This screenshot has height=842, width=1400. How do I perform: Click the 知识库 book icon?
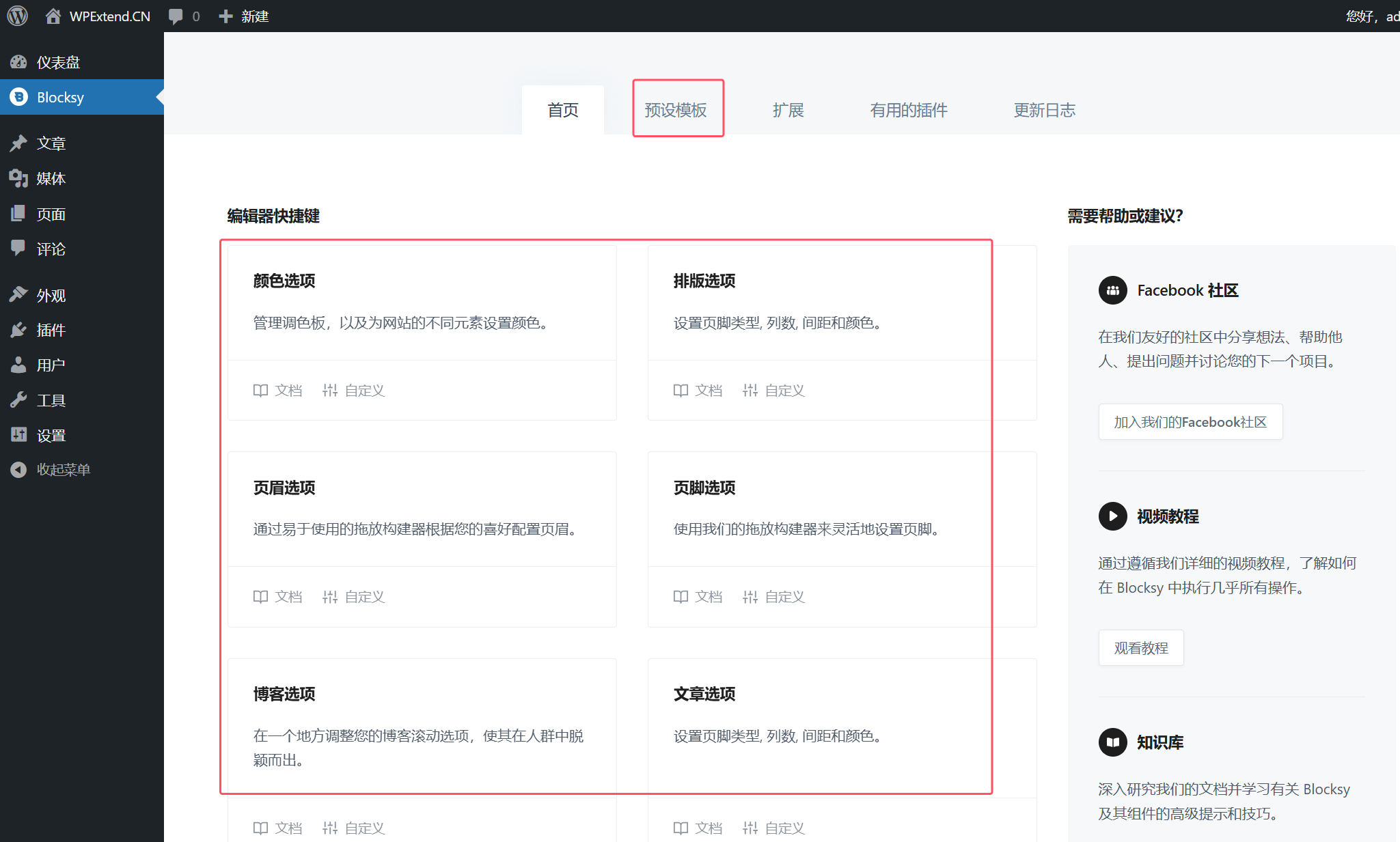click(1113, 742)
